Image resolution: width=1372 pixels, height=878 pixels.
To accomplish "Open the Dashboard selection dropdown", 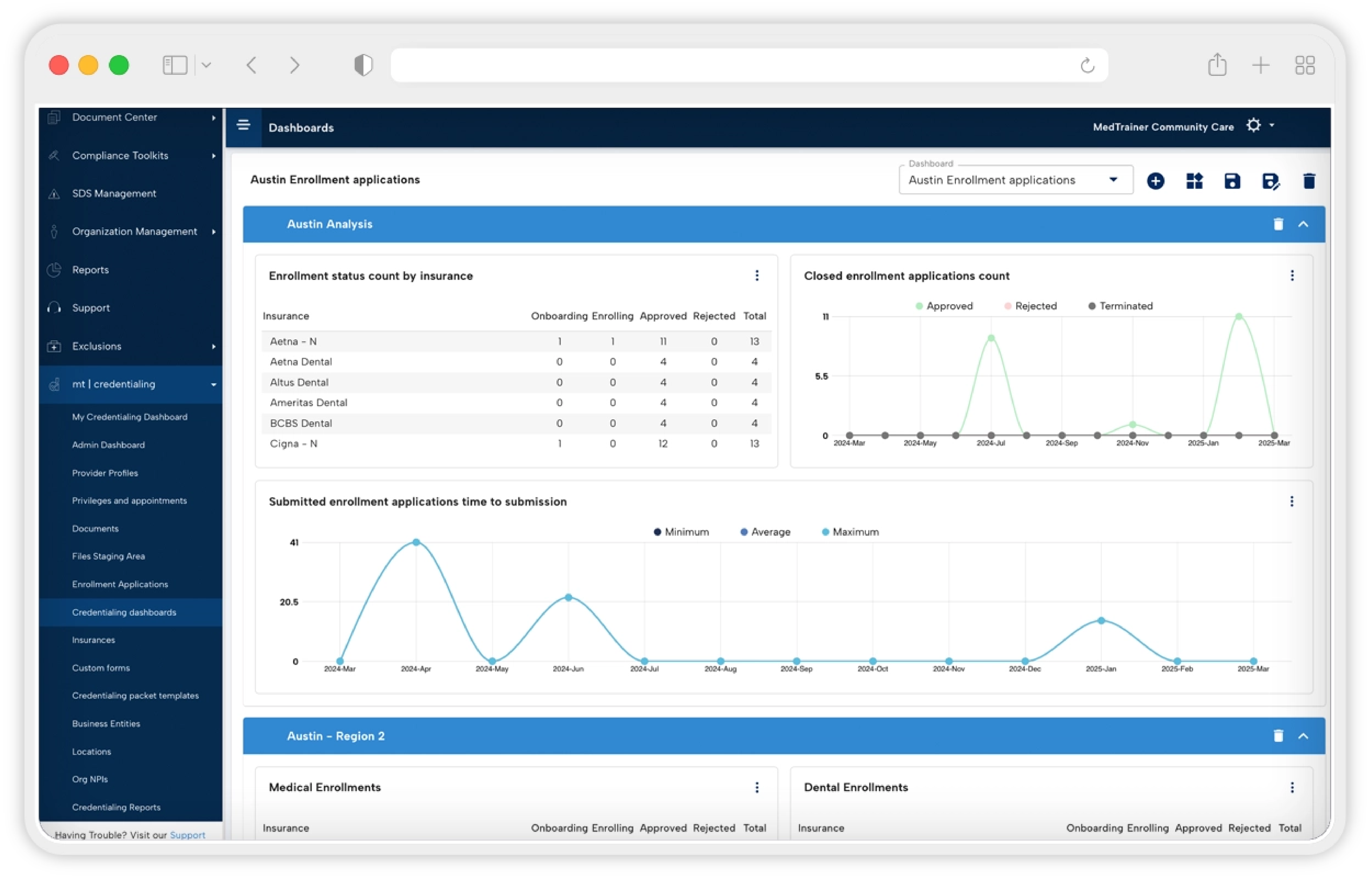I will click(1015, 180).
